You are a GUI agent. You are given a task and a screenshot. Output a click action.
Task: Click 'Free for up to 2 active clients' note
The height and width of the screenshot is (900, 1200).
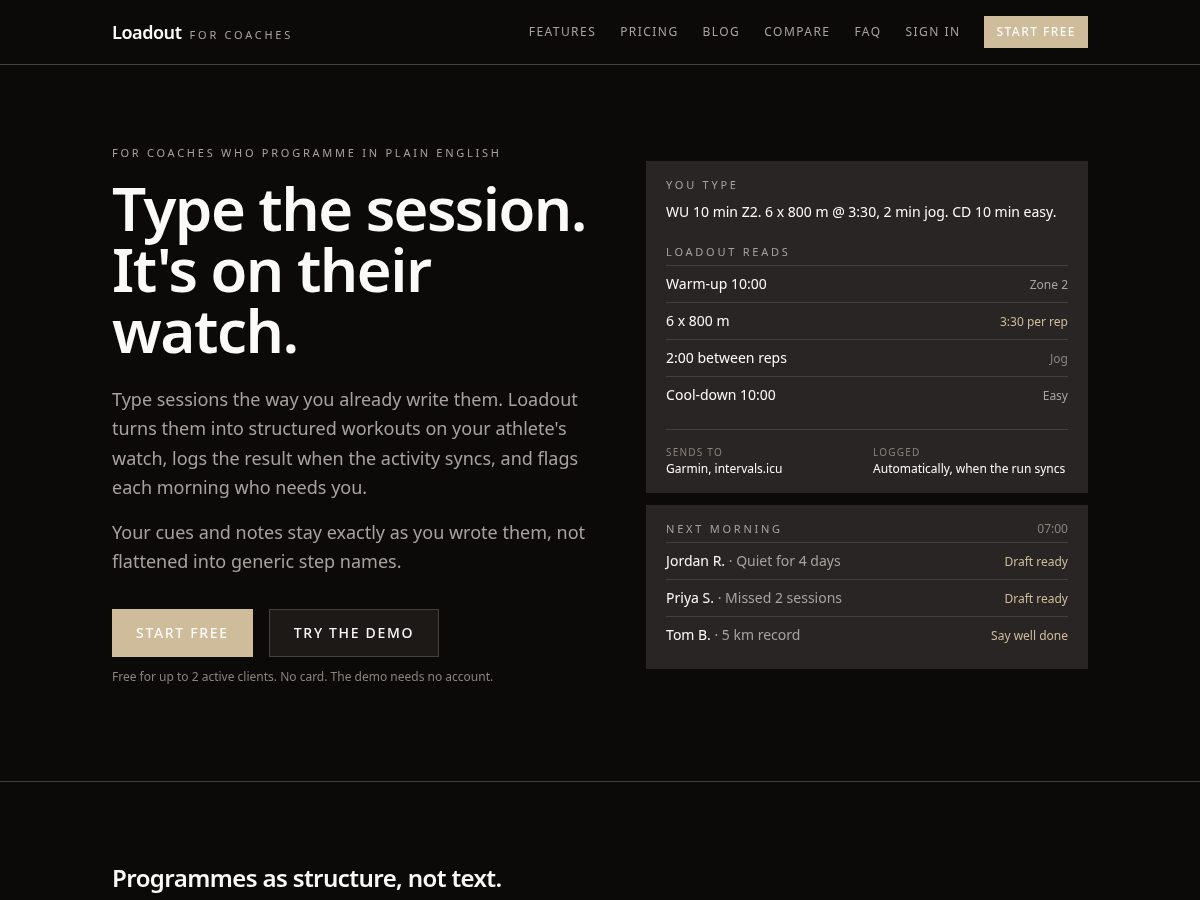(302, 677)
